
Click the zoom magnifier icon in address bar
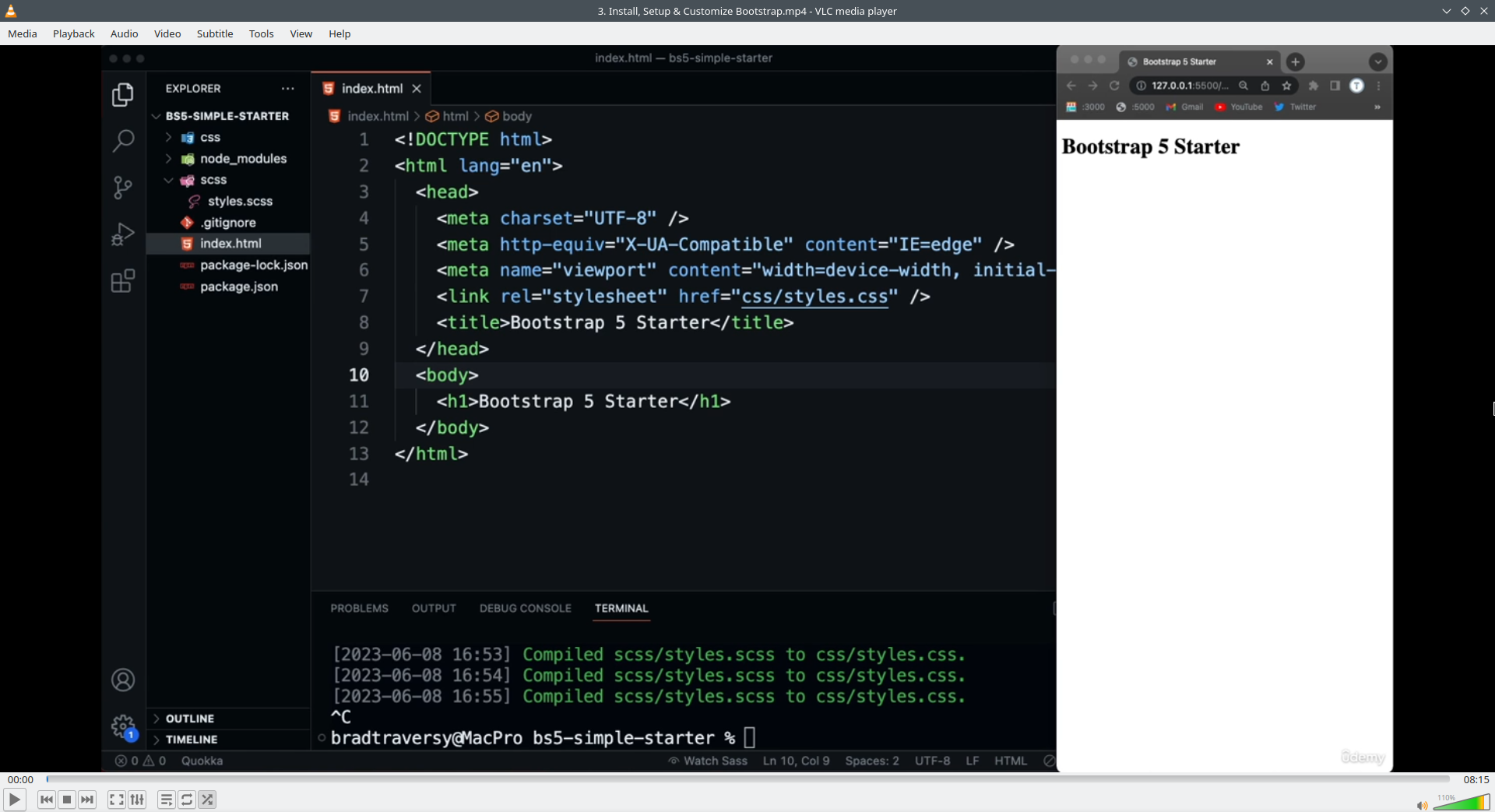[1243, 86]
